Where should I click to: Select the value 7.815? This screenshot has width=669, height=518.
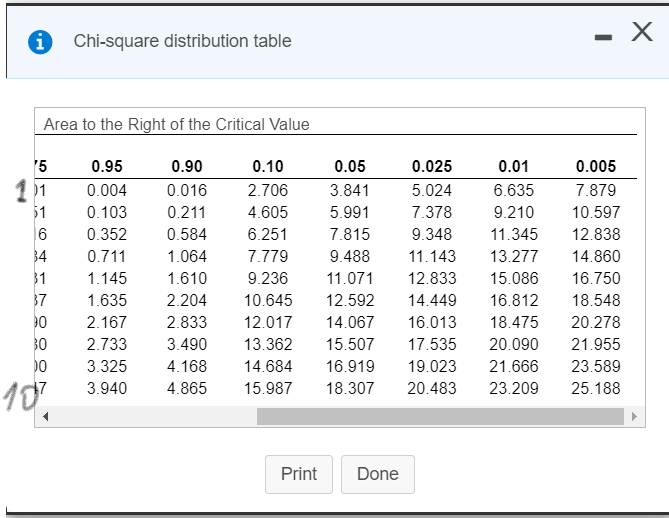tap(350, 234)
